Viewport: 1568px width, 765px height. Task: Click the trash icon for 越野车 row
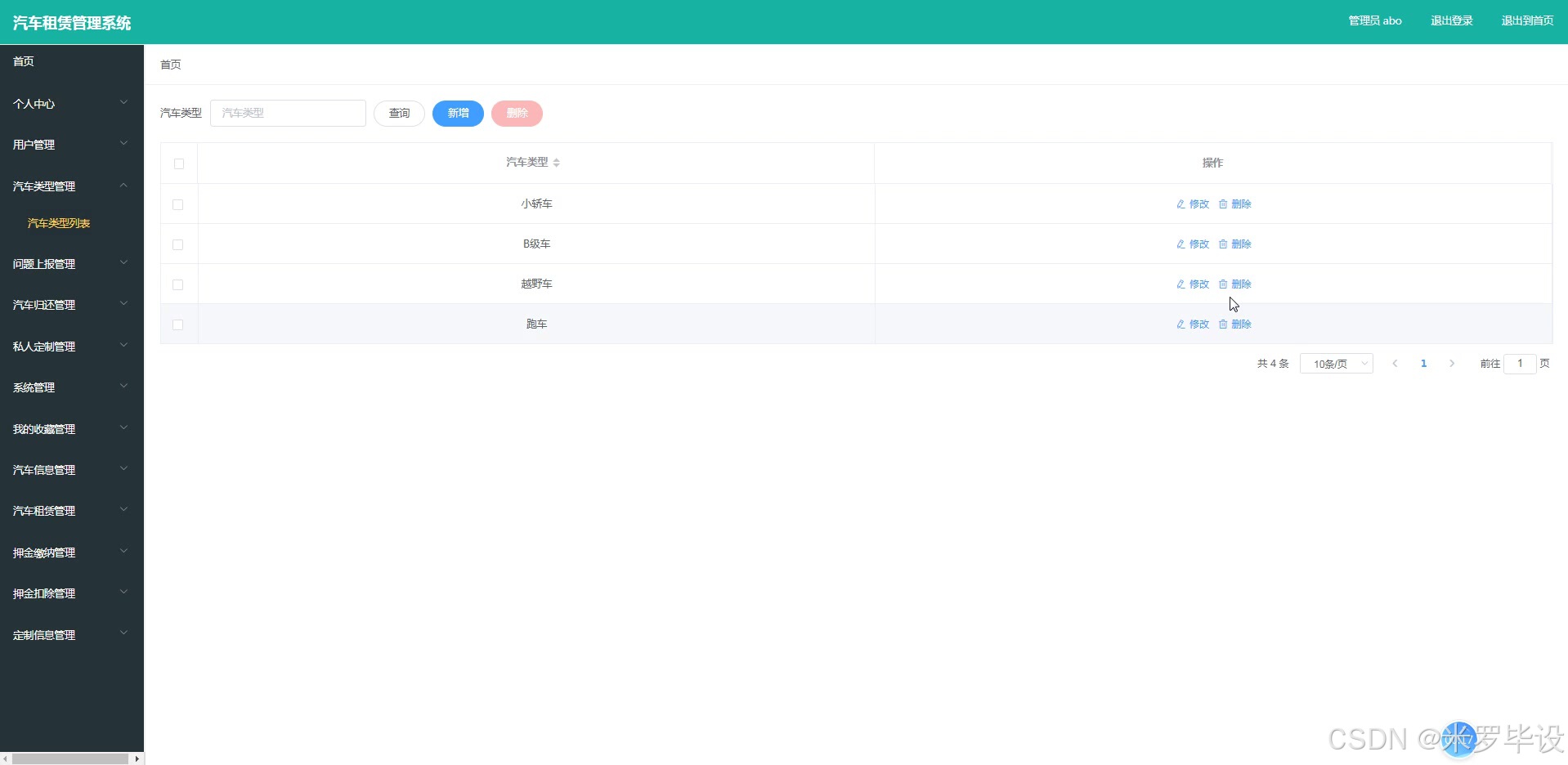tap(1223, 284)
